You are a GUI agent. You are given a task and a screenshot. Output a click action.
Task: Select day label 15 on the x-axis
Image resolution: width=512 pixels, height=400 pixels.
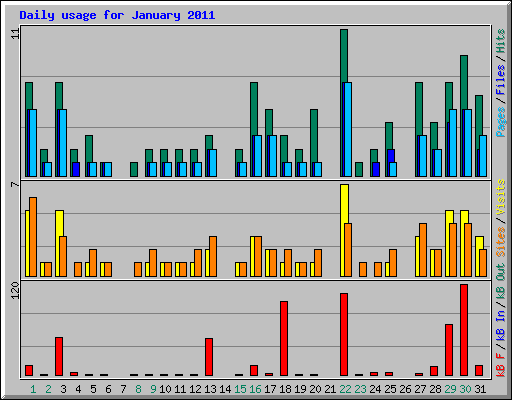(240, 389)
